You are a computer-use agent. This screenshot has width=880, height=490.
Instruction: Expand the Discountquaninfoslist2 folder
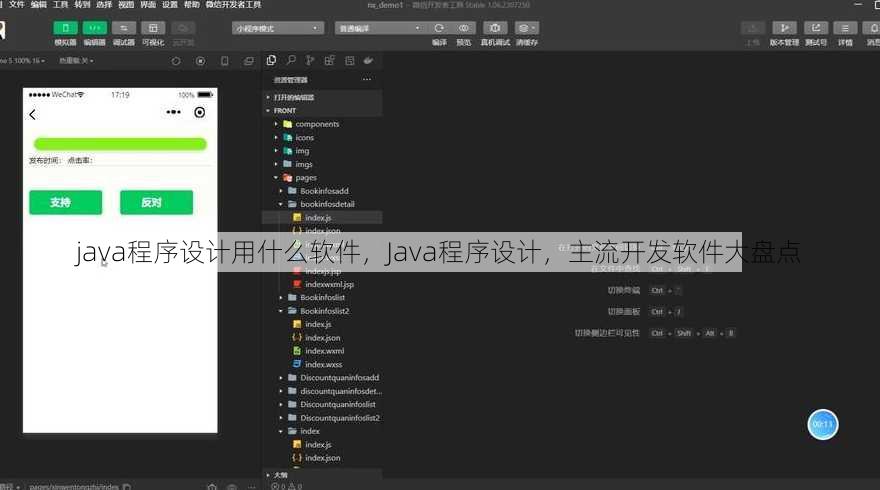(x=322, y=418)
